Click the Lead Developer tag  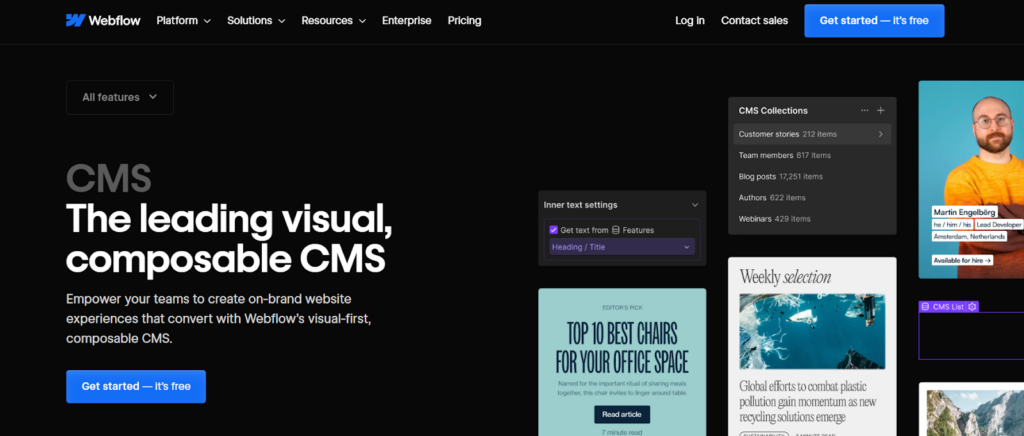[x=999, y=225]
